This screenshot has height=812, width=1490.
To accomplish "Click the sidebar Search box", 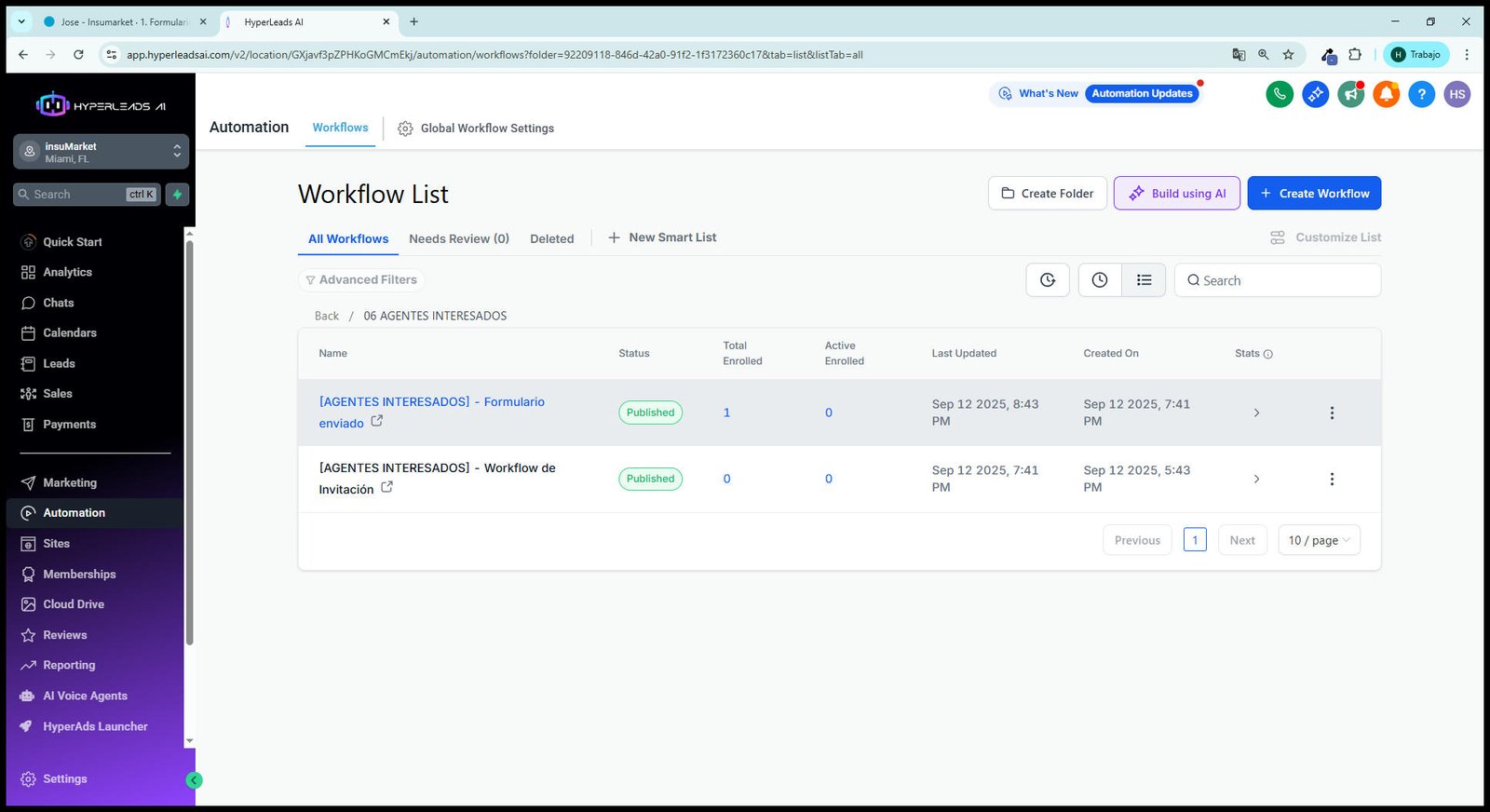I will pyautogui.click(x=88, y=195).
